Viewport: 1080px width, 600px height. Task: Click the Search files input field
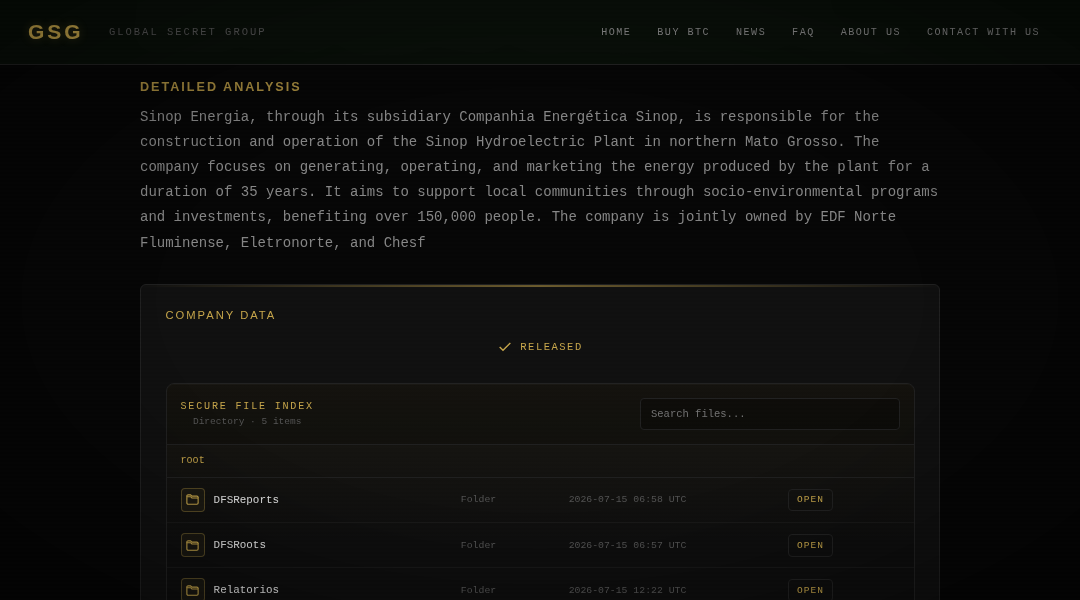pyautogui.click(x=769, y=414)
